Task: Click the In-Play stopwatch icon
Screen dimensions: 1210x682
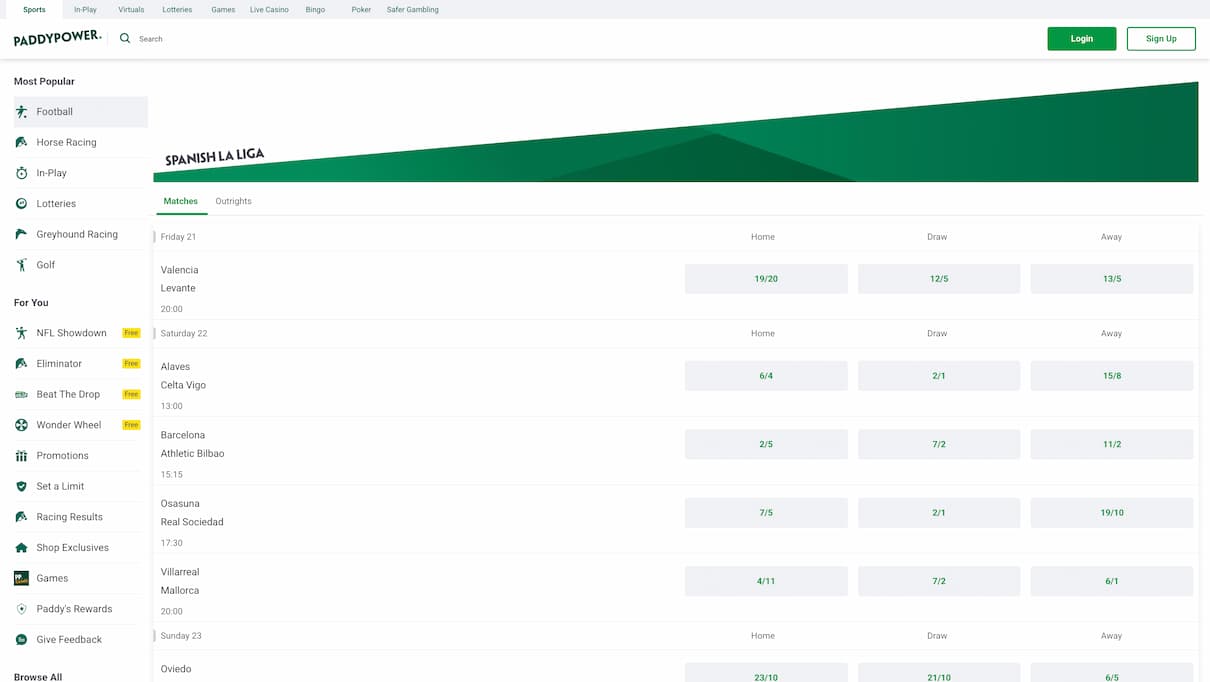Action: click(21, 173)
